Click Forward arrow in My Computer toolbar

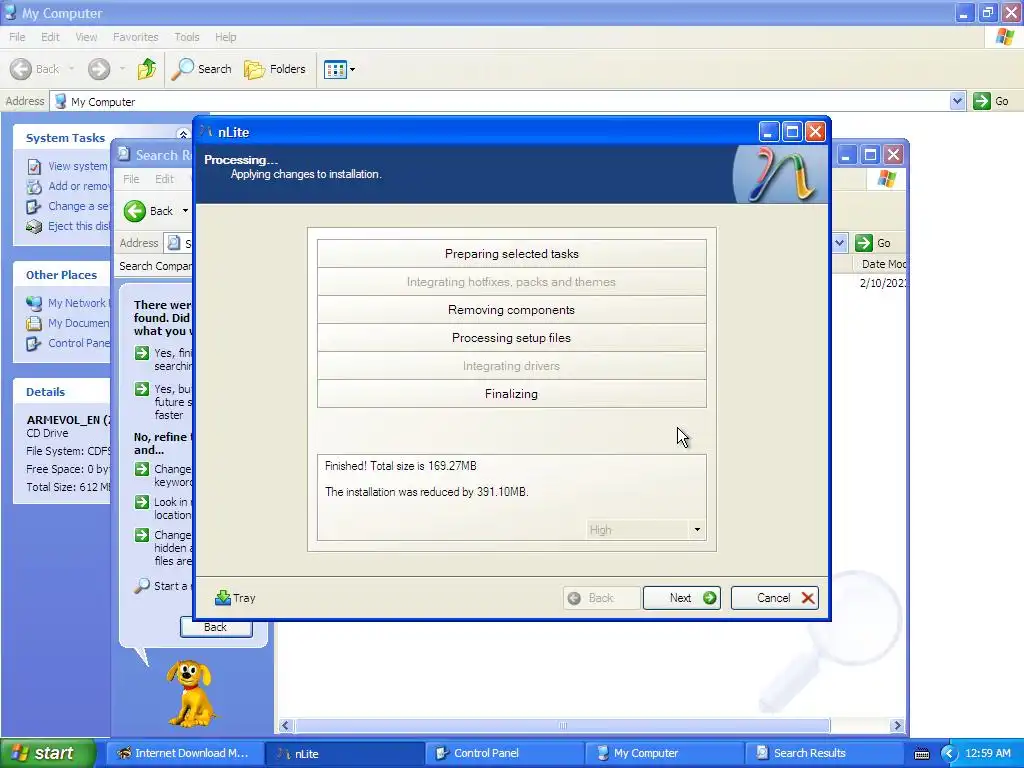99,69
